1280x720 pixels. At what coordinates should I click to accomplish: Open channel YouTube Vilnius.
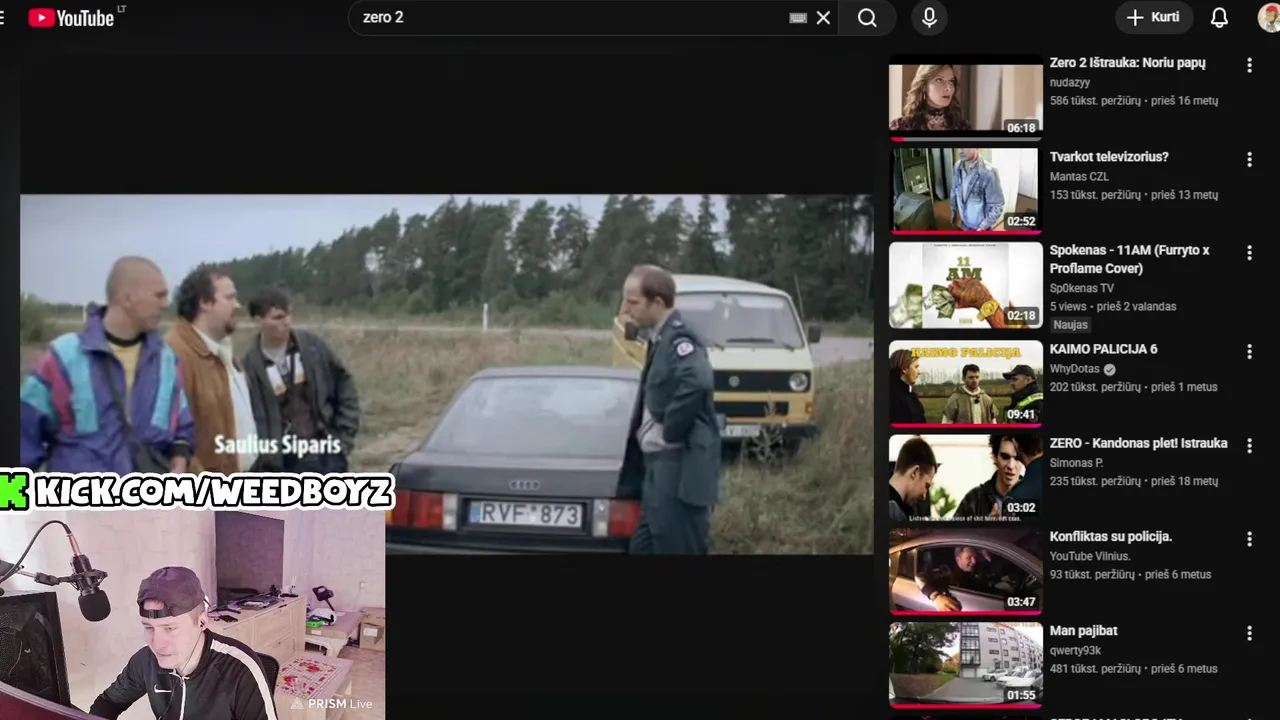pos(1090,556)
